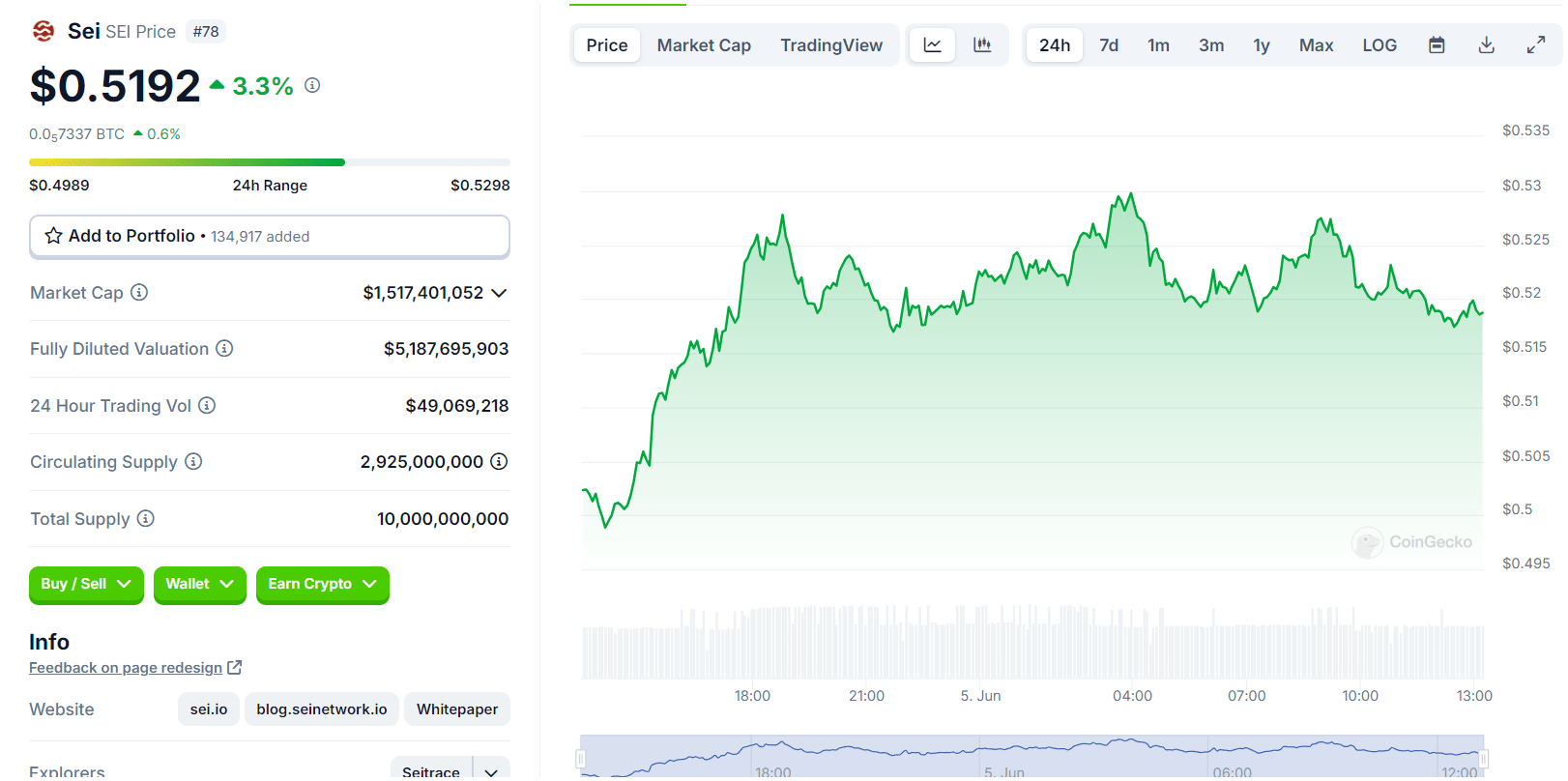Open the calendar date range picker

1437,45
